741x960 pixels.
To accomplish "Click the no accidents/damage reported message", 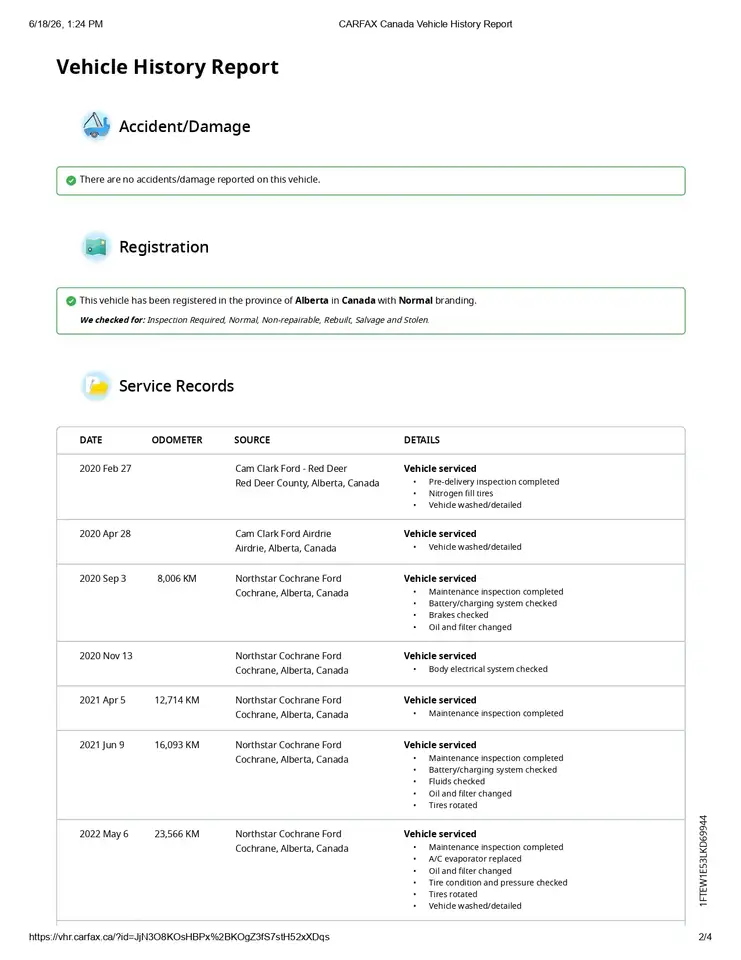I will click(200, 179).
